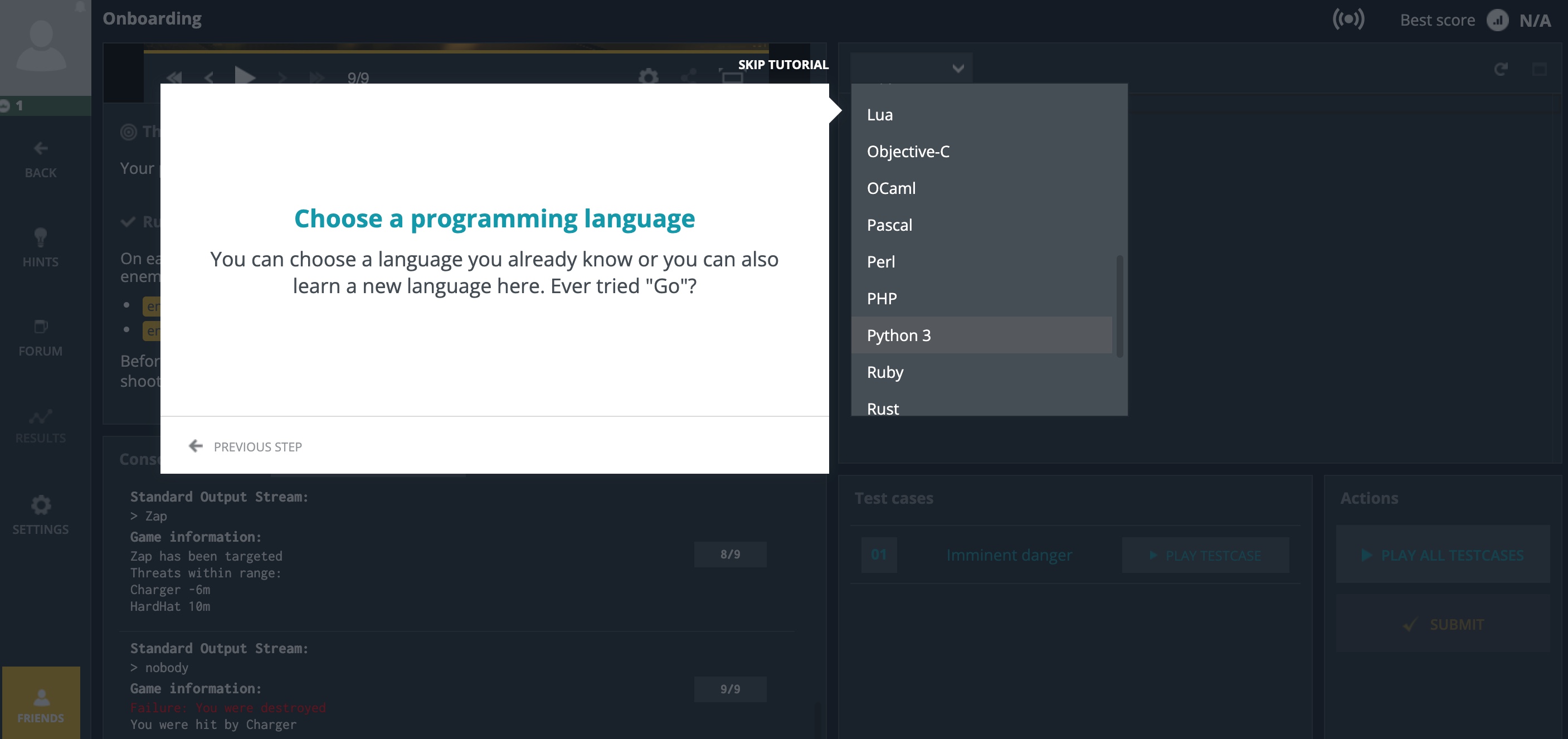The image size is (1568, 739).
Task: Open the Forum sidebar icon
Action: [x=40, y=327]
